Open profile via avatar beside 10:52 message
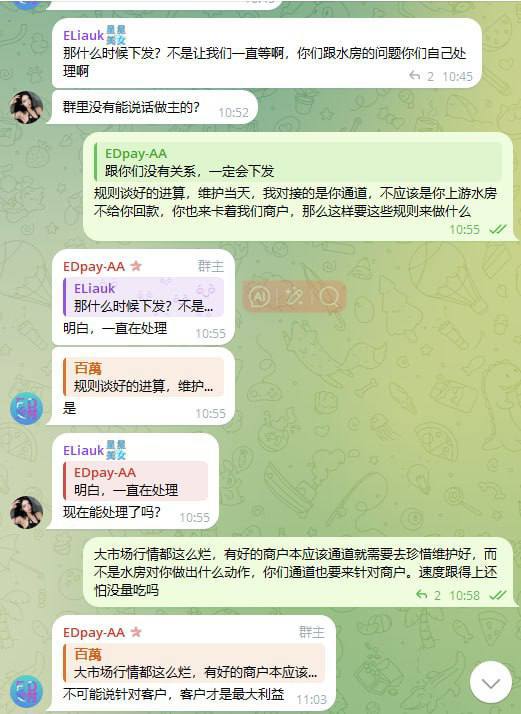This screenshot has height=714, width=521. pos(26,107)
